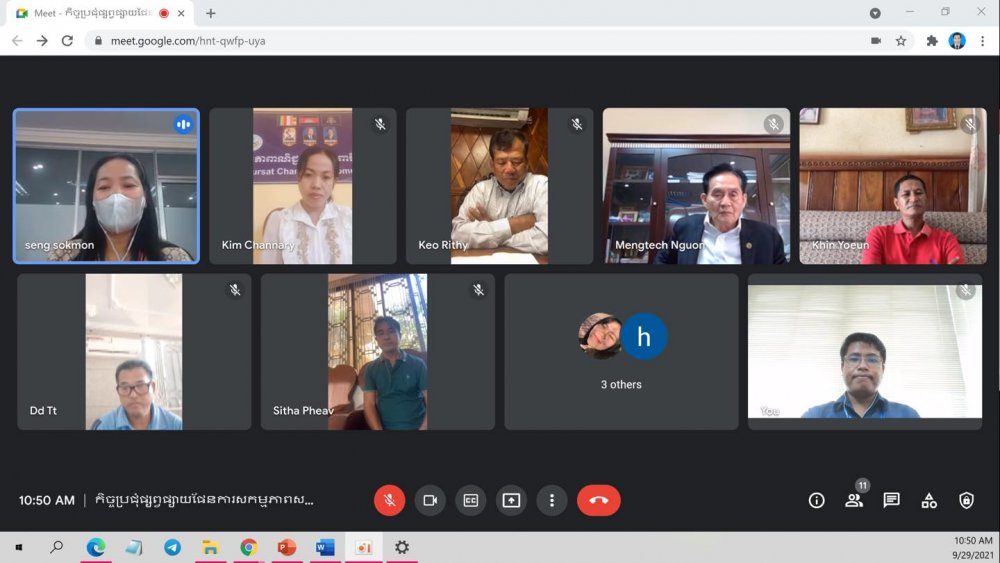Turn off the camera
Viewport: 1000px width, 563px height.
coord(430,500)
